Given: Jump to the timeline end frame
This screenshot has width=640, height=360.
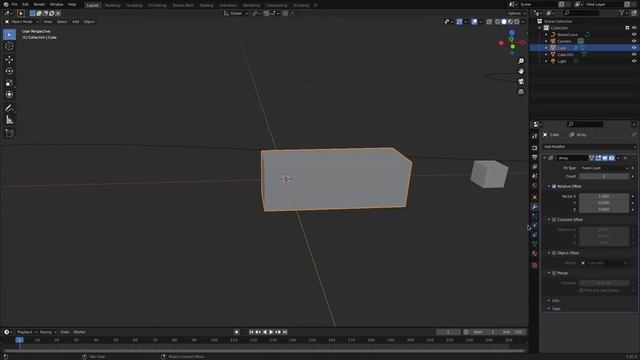Looking at the screenshot, I should point(285,332).
